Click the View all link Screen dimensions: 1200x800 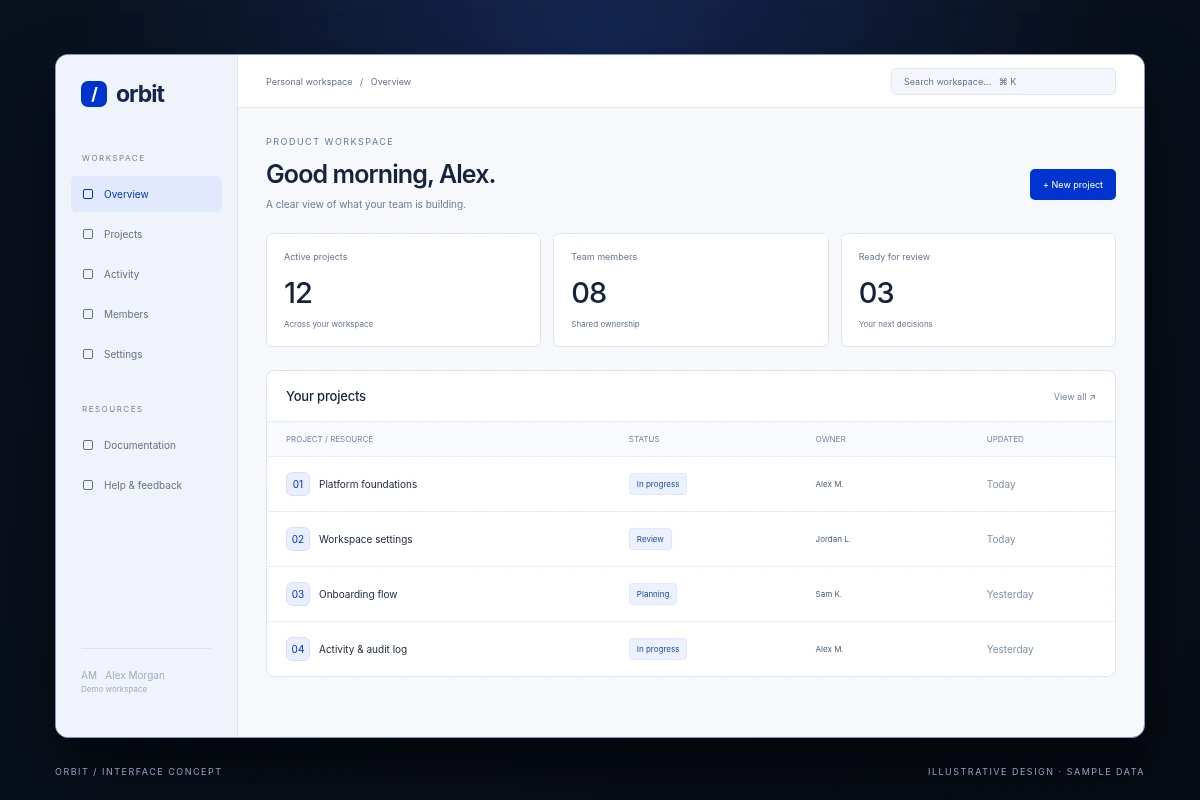(1075, 397)
